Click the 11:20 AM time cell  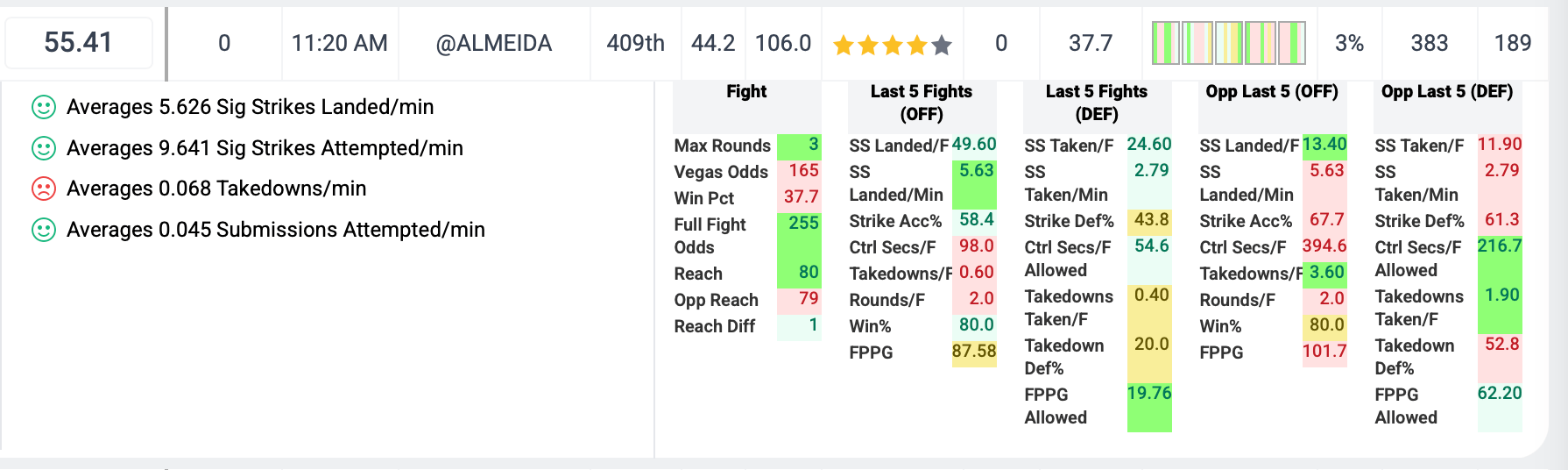(x=340, y=43)
